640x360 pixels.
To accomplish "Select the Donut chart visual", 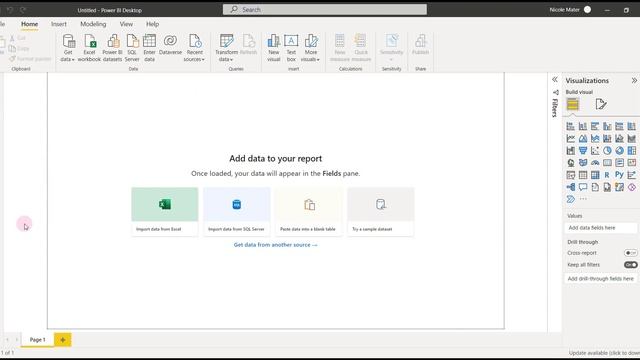I will coord(620,151).
